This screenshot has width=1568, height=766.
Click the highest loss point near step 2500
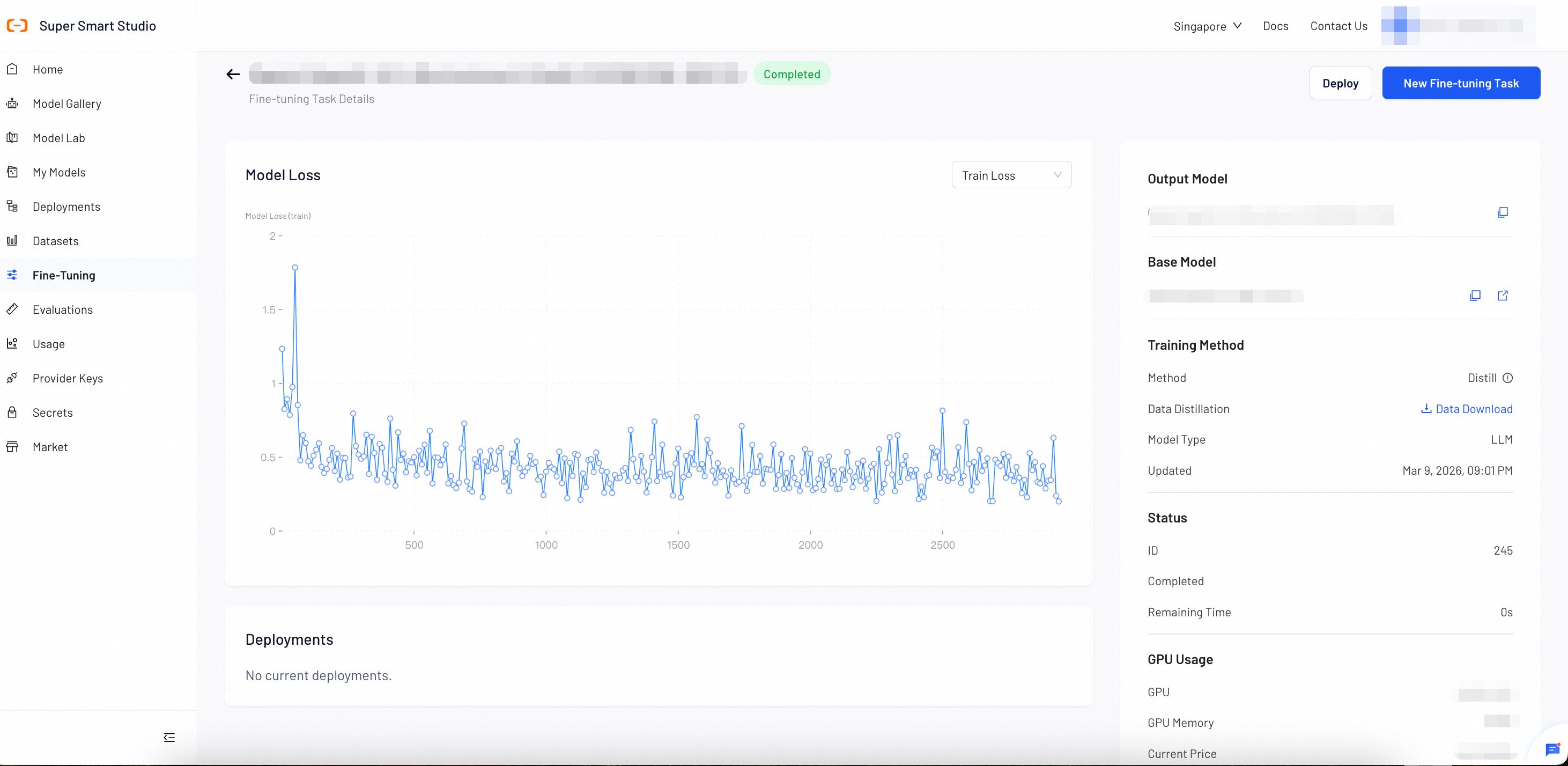[942, 411]
